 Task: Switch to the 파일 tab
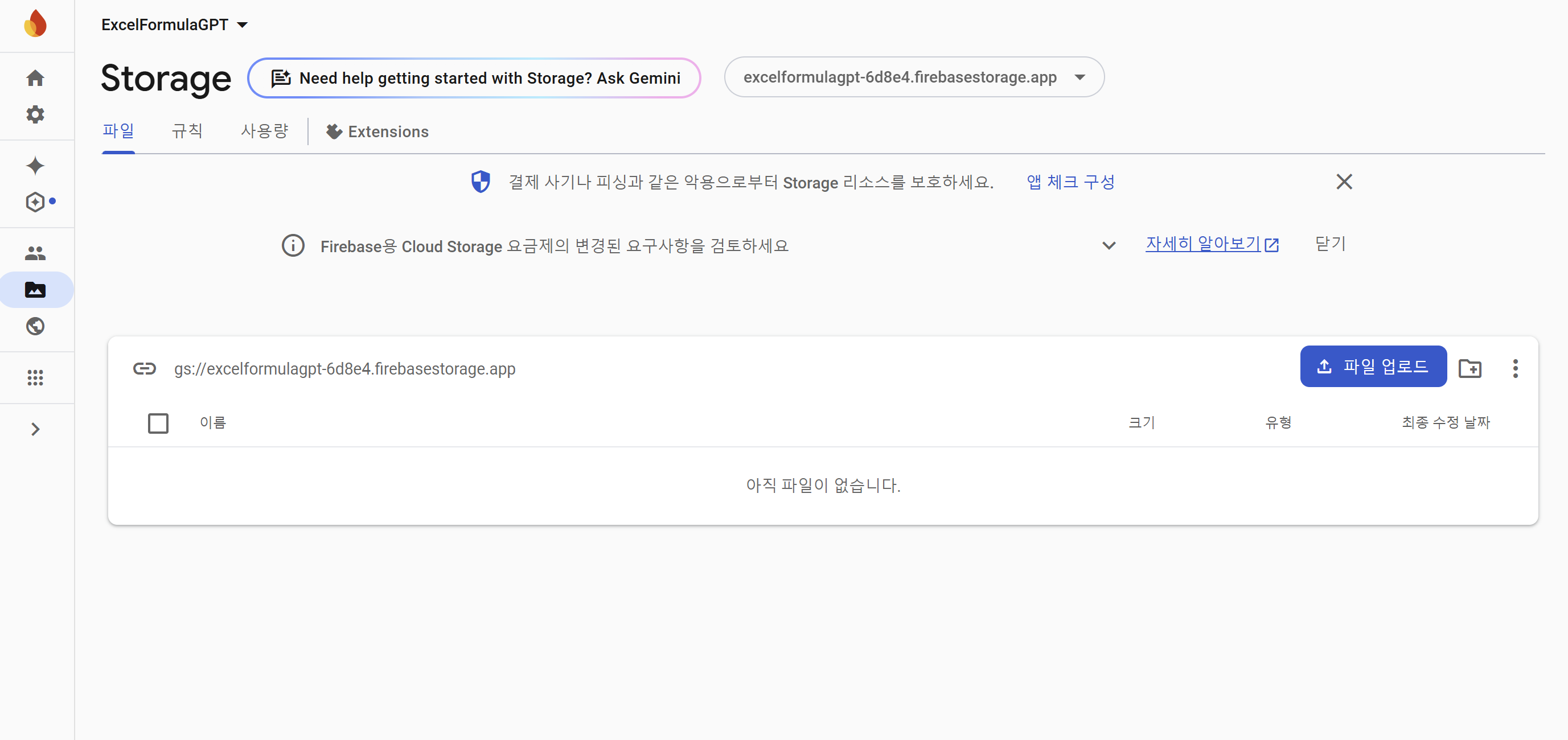click(118, 131)
